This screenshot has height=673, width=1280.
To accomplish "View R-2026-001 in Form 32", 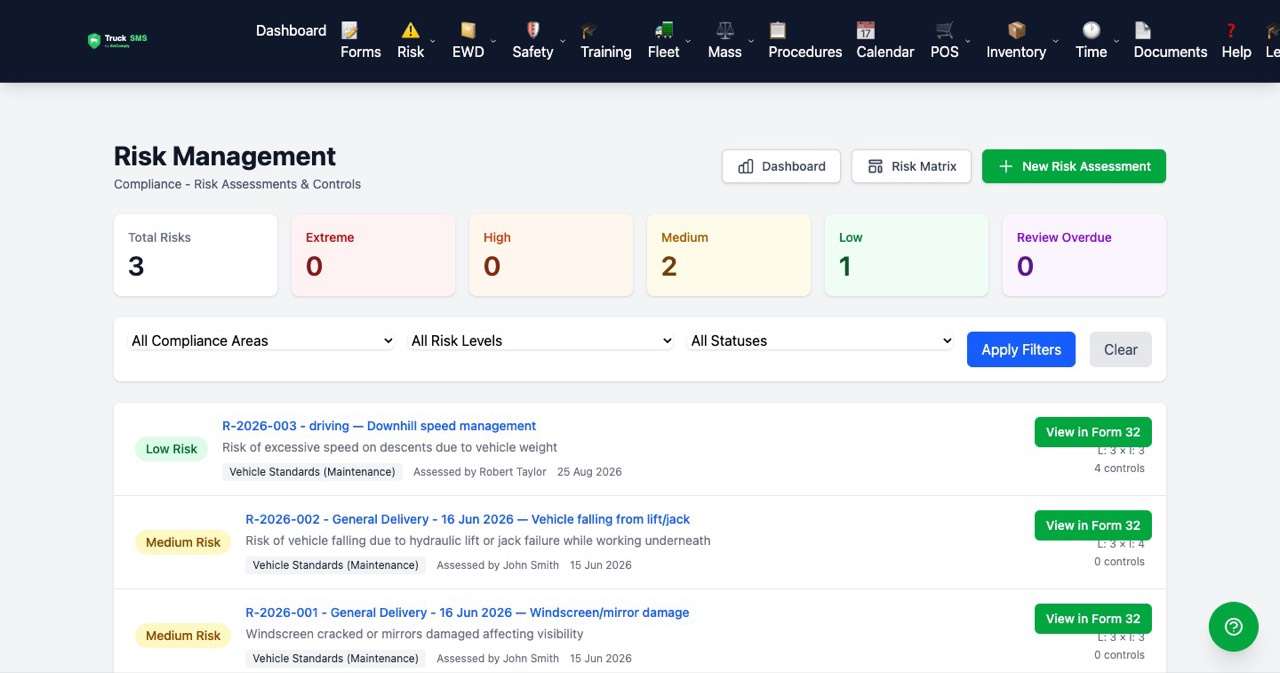I will [1093, 618].
